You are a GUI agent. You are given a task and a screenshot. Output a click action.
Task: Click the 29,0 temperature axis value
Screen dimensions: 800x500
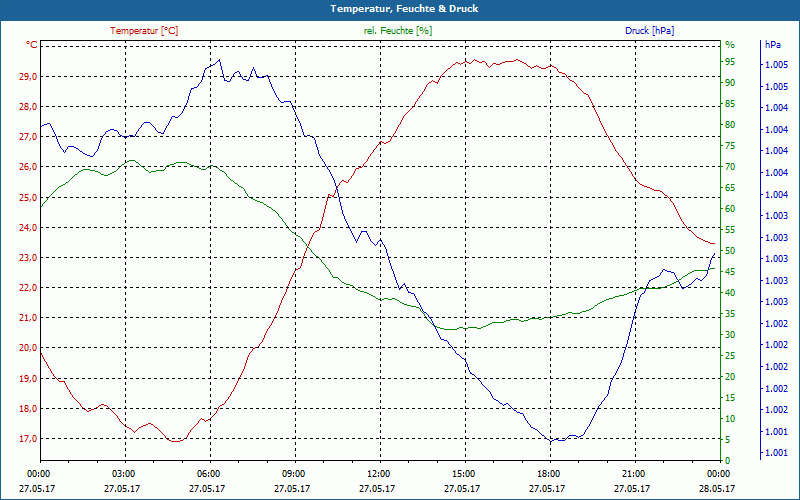(28, 77)
